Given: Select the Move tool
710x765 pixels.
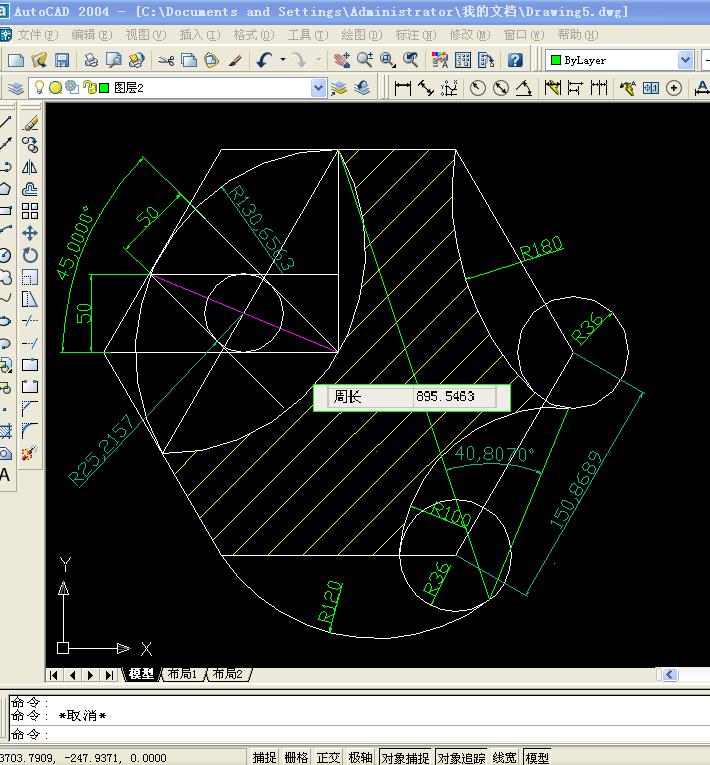Looking at the screenshot, I should pyautogui.click(x=30, y=233).
